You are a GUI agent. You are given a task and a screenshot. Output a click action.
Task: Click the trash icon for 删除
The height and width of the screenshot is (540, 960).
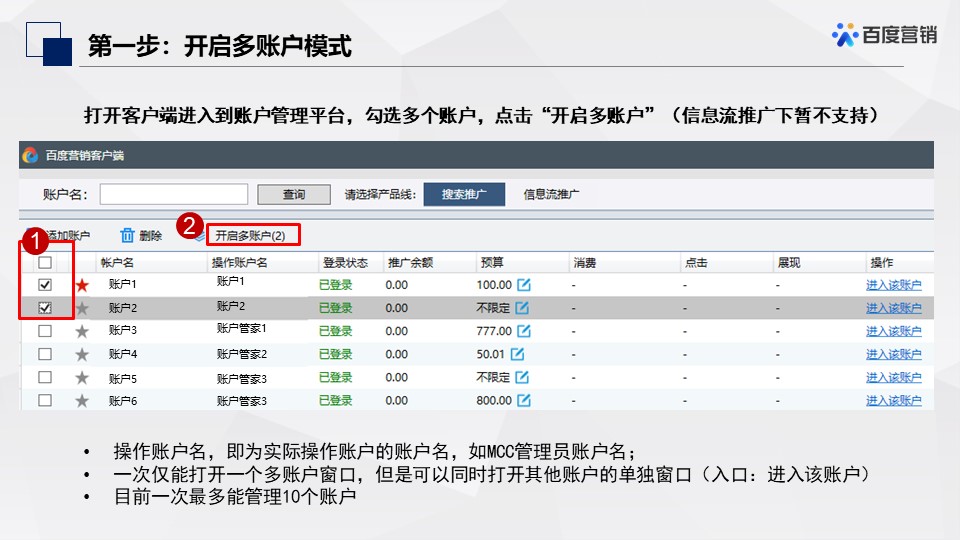pos(127,235)
